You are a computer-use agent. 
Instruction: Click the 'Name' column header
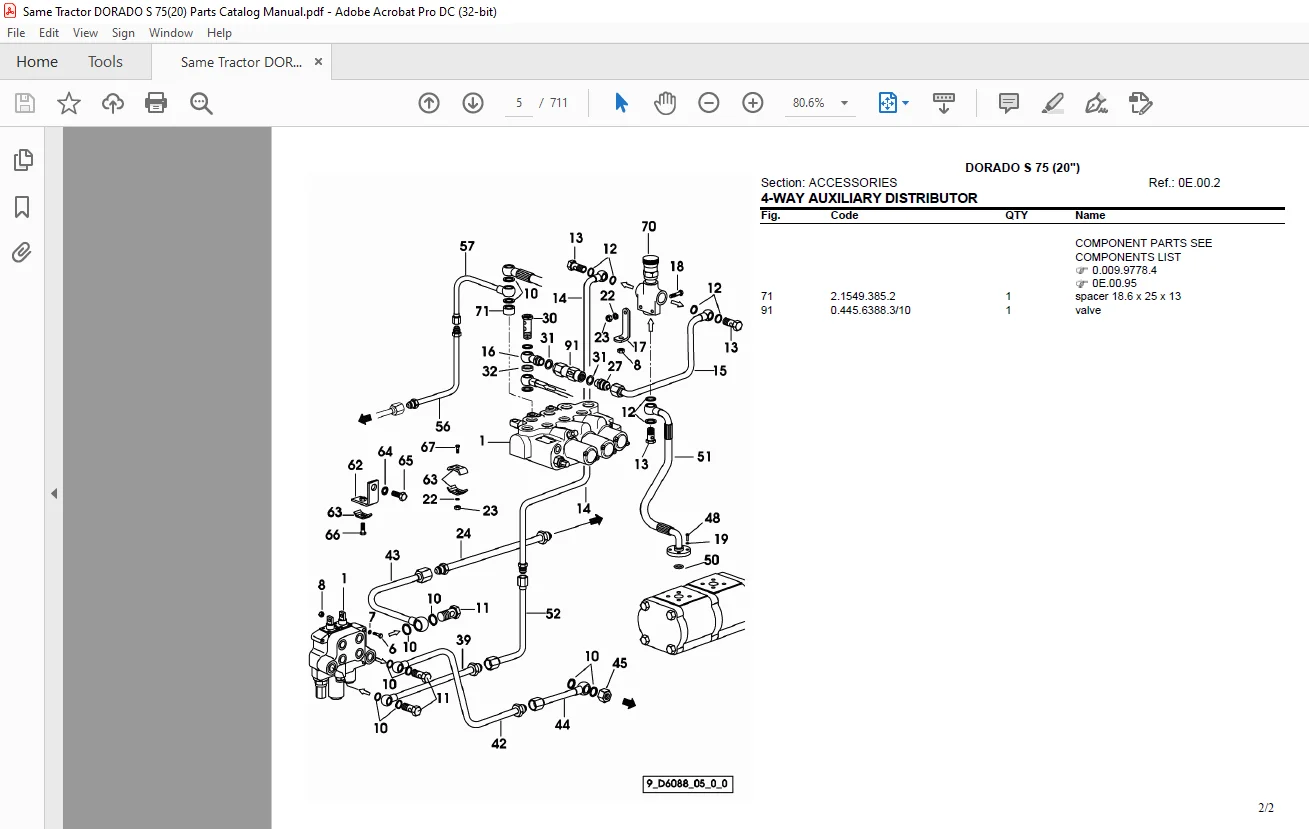pyautogui.click(x=1090, y=215)
